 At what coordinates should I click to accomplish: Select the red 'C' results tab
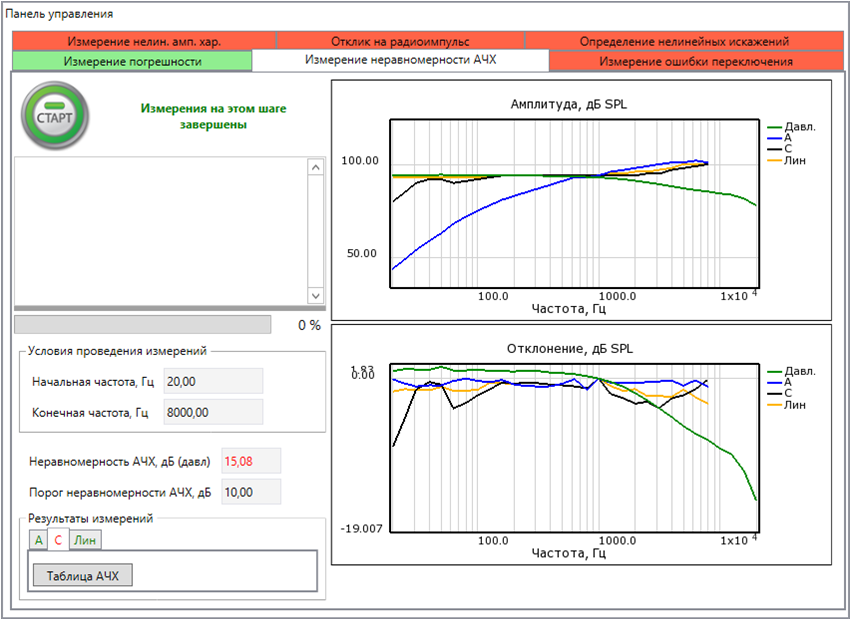[58, 540]
